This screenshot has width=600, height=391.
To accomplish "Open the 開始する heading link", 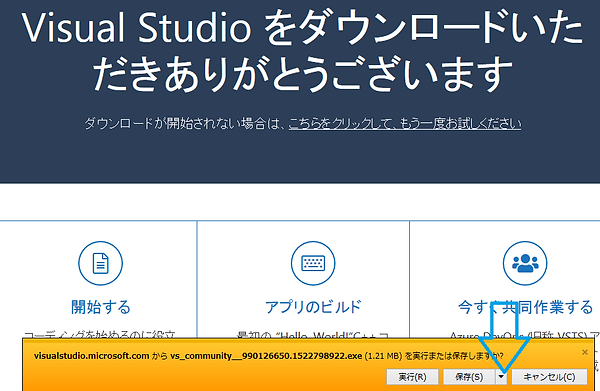I will [101, 307].
